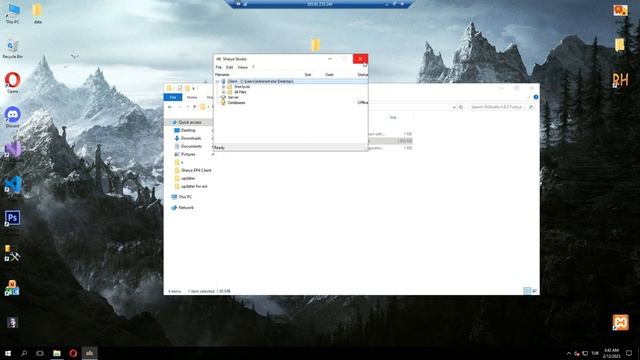Select the Recycle Bin desktop icon
The width and height of the screenshot is (640, 360).
(x=12, y=49)
